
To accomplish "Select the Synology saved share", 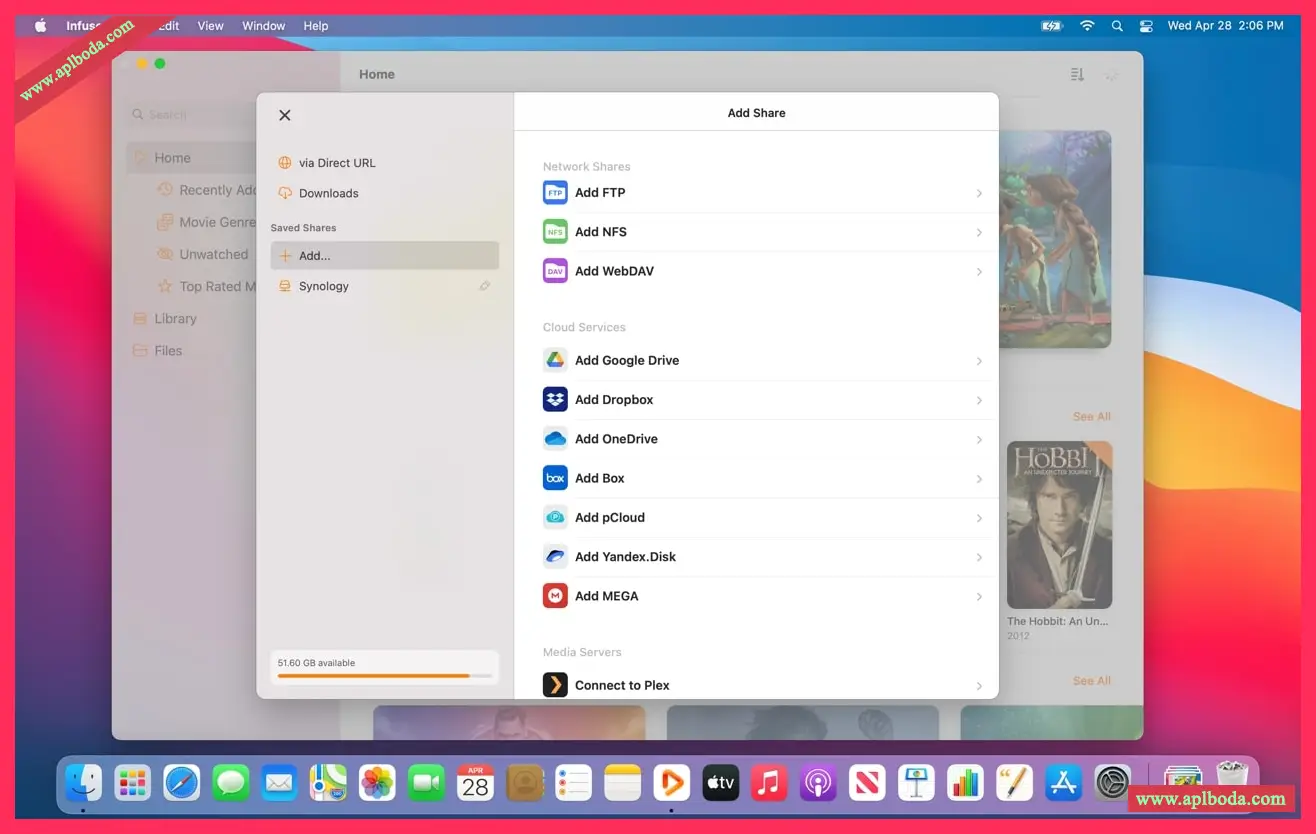I will tap(324, 286).
